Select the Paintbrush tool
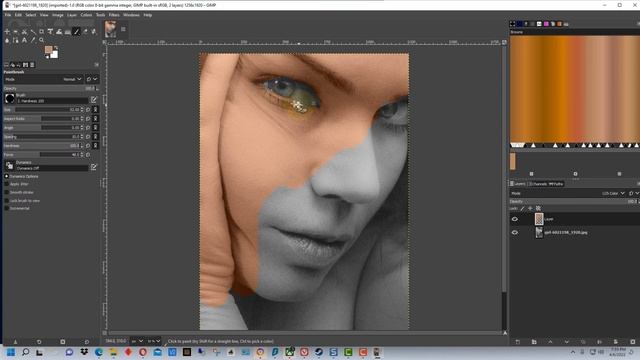 [76, 31]
